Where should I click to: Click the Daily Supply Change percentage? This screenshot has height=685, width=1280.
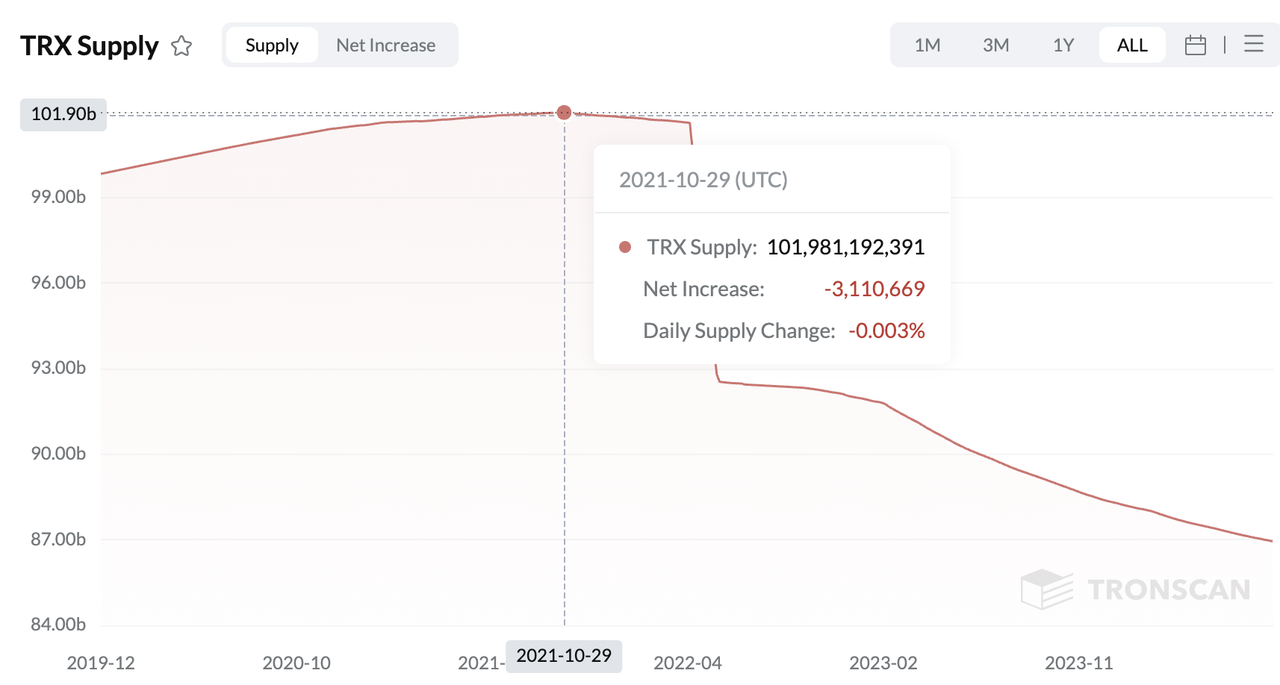click(x=886, y=330)
